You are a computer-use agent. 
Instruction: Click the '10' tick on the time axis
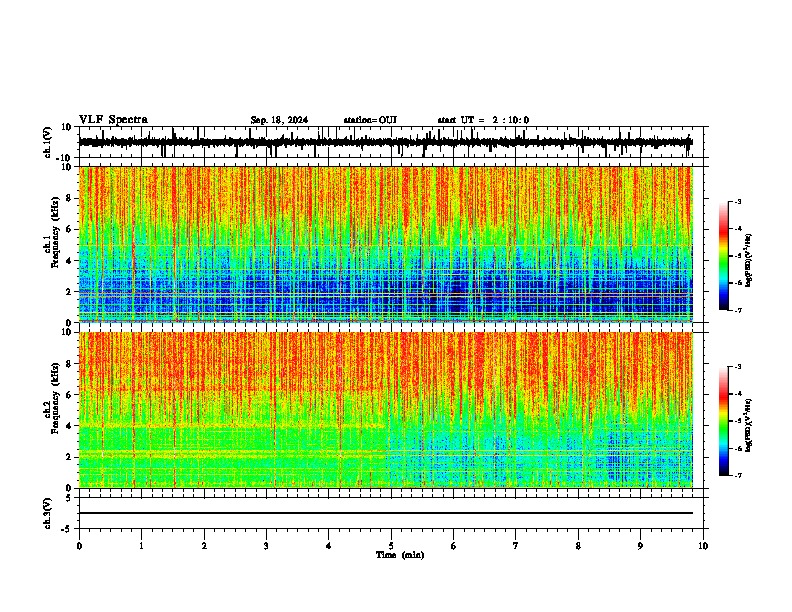point(703,546)
